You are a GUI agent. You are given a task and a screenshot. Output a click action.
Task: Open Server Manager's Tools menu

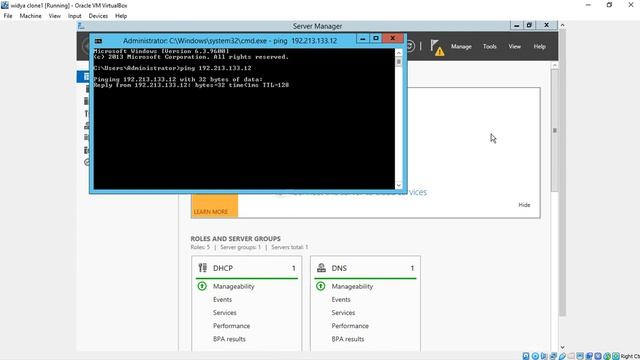click(x=490, y=47)
